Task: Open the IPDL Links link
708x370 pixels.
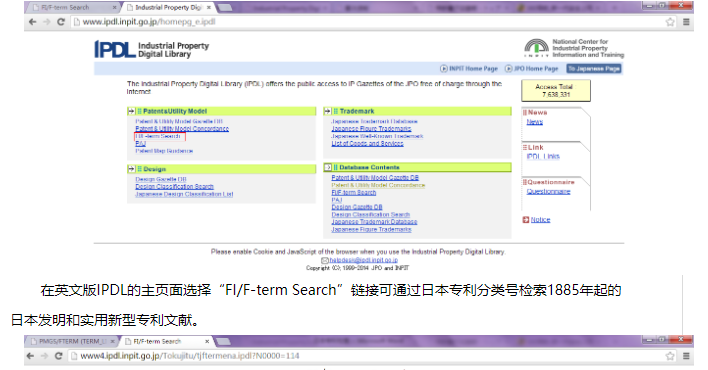Action: [x=543, y=156]
